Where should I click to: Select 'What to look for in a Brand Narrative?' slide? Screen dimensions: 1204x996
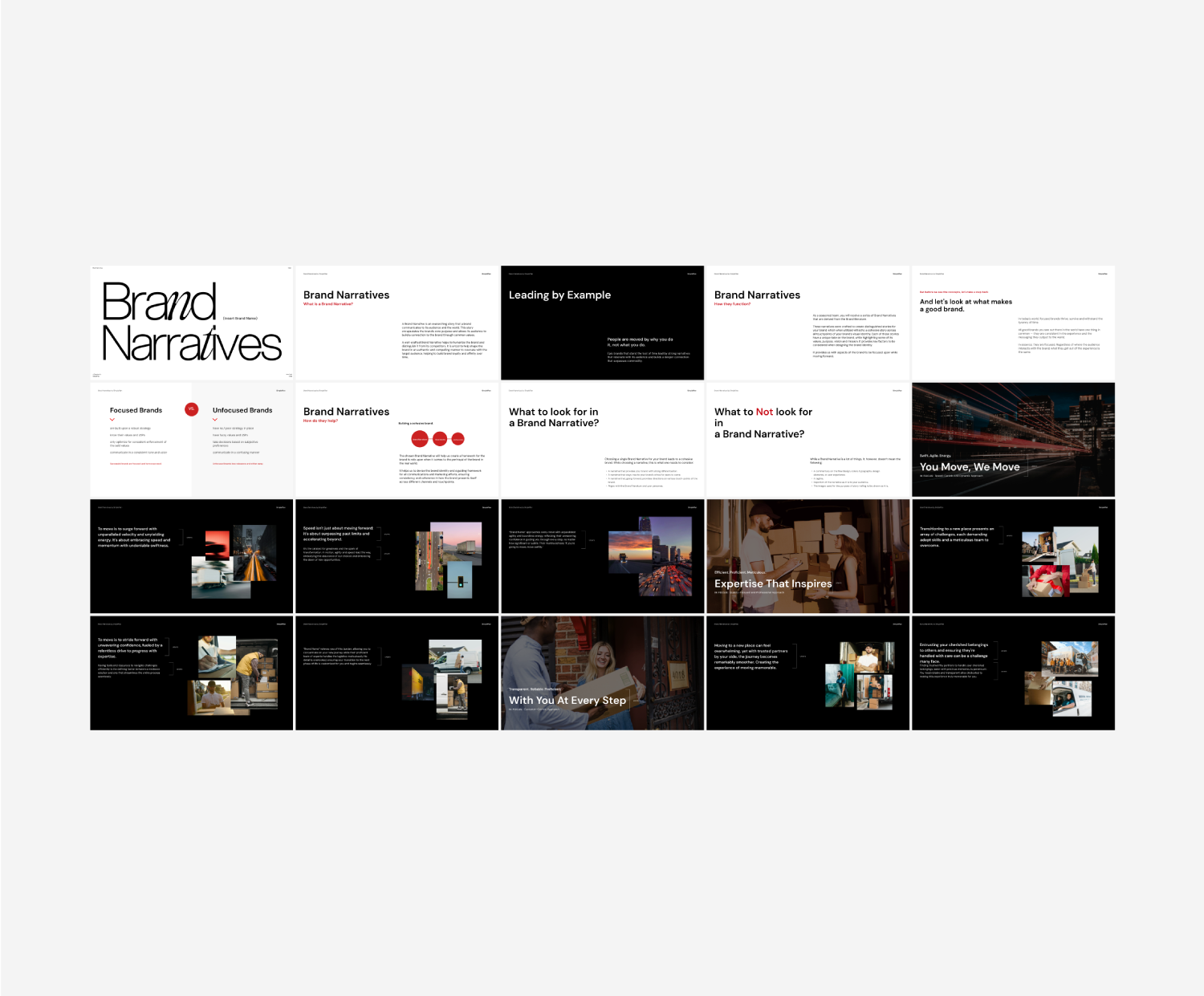(x=602, y=439)
